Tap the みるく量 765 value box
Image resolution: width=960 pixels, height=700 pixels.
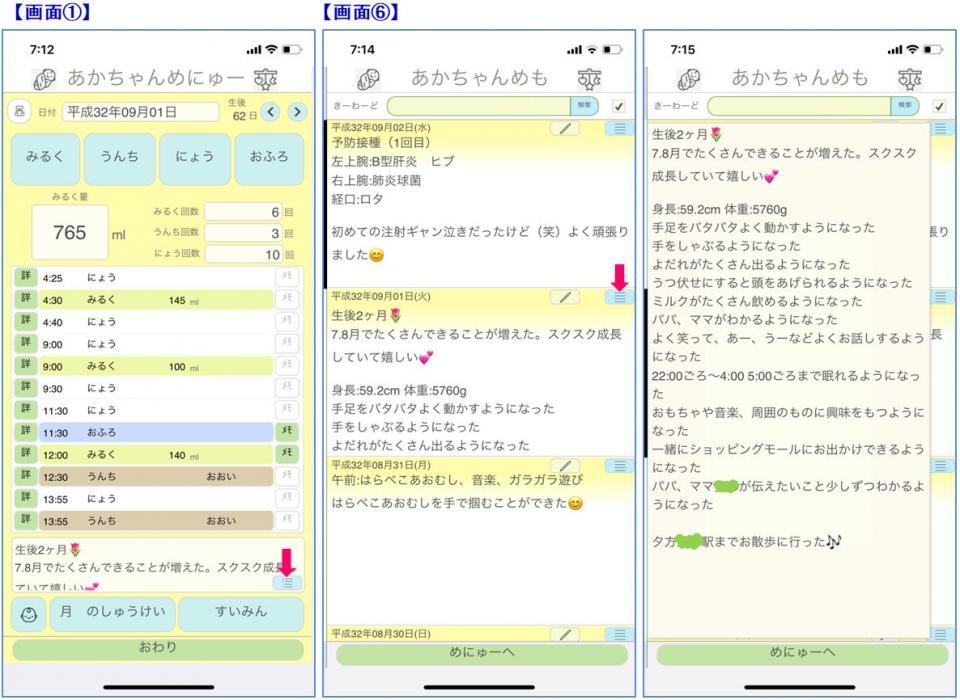coord(70,232)
